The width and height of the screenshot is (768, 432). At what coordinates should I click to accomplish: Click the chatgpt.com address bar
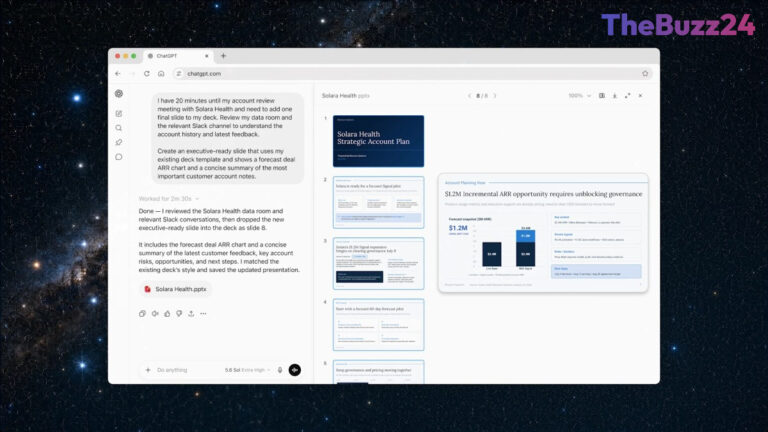pos(411,73)
